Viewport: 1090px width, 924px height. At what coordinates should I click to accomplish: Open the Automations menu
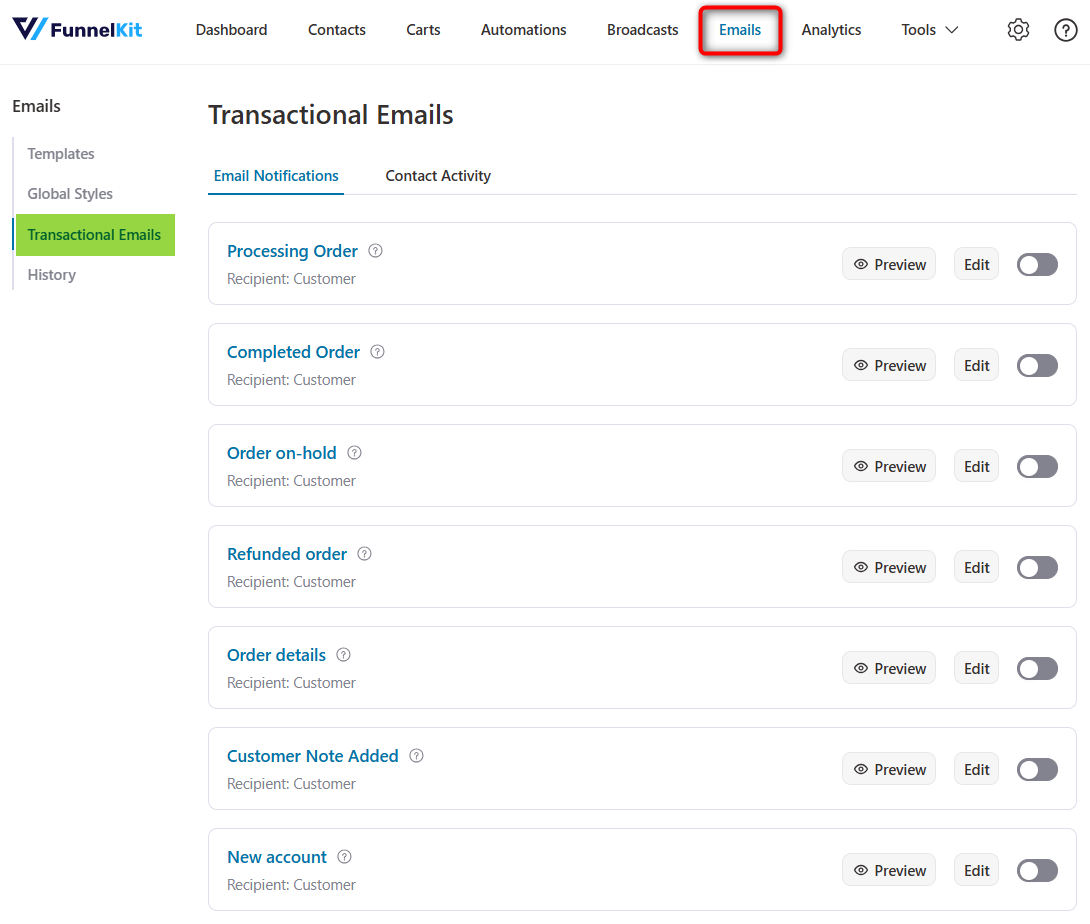(523, 30)
